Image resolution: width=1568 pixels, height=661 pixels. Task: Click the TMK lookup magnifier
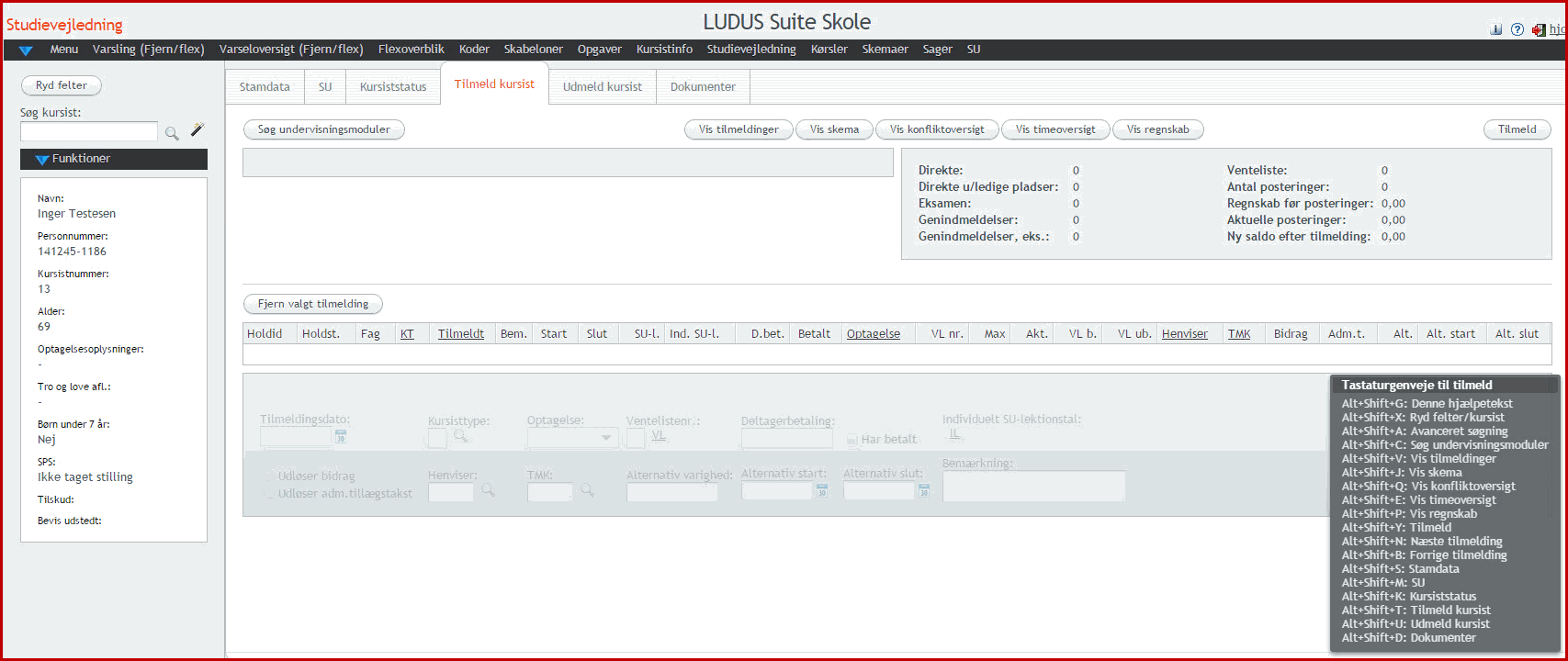point(587,491)
